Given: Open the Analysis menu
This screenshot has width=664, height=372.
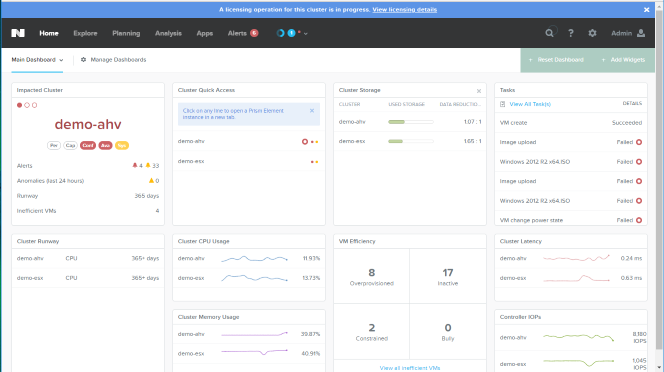Looking at the screenshot, I should pos(168,33).
